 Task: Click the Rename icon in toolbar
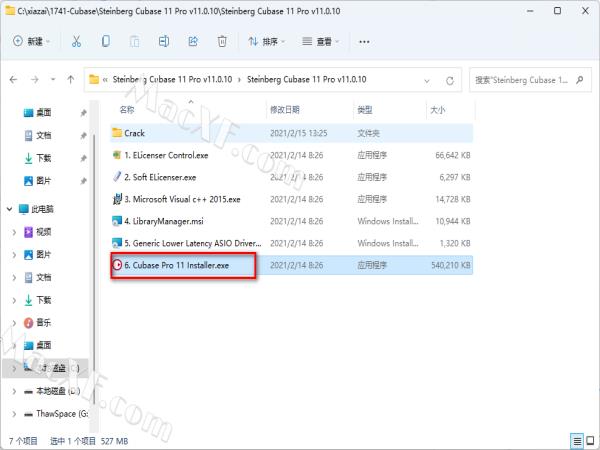point(164,41)
